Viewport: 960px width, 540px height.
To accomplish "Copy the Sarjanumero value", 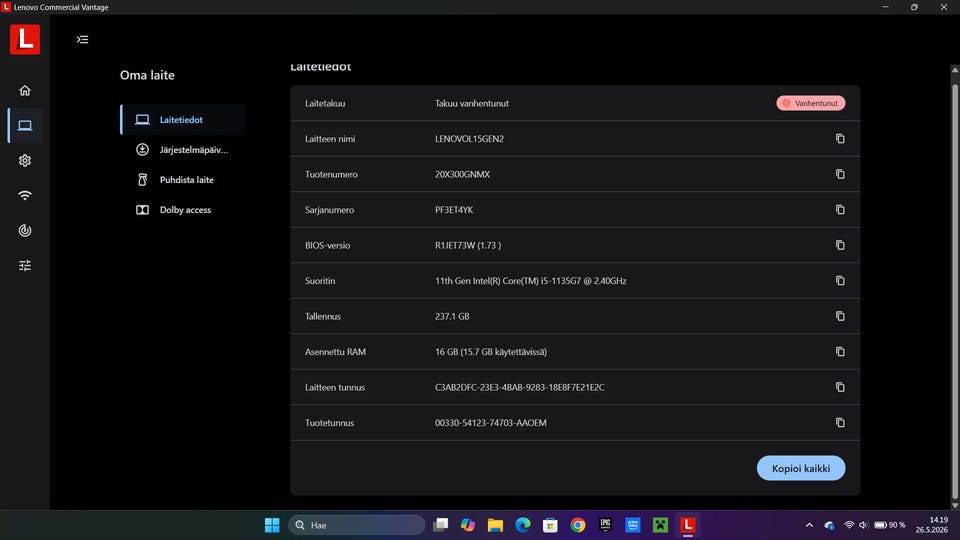I will (x=840, y=209).
